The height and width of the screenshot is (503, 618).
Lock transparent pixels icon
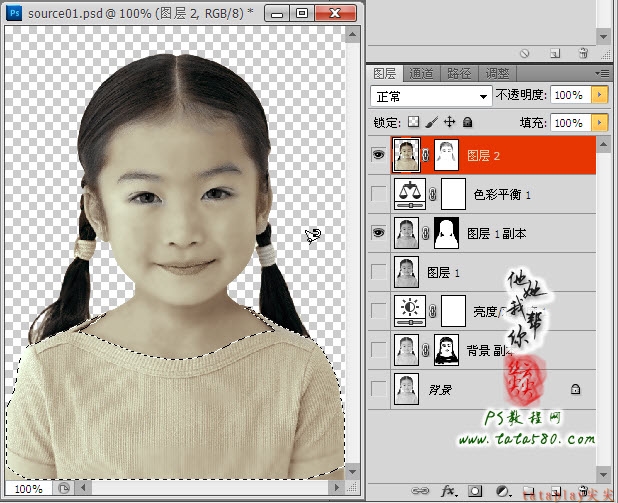pyautogui.click(x=413, y=122)
